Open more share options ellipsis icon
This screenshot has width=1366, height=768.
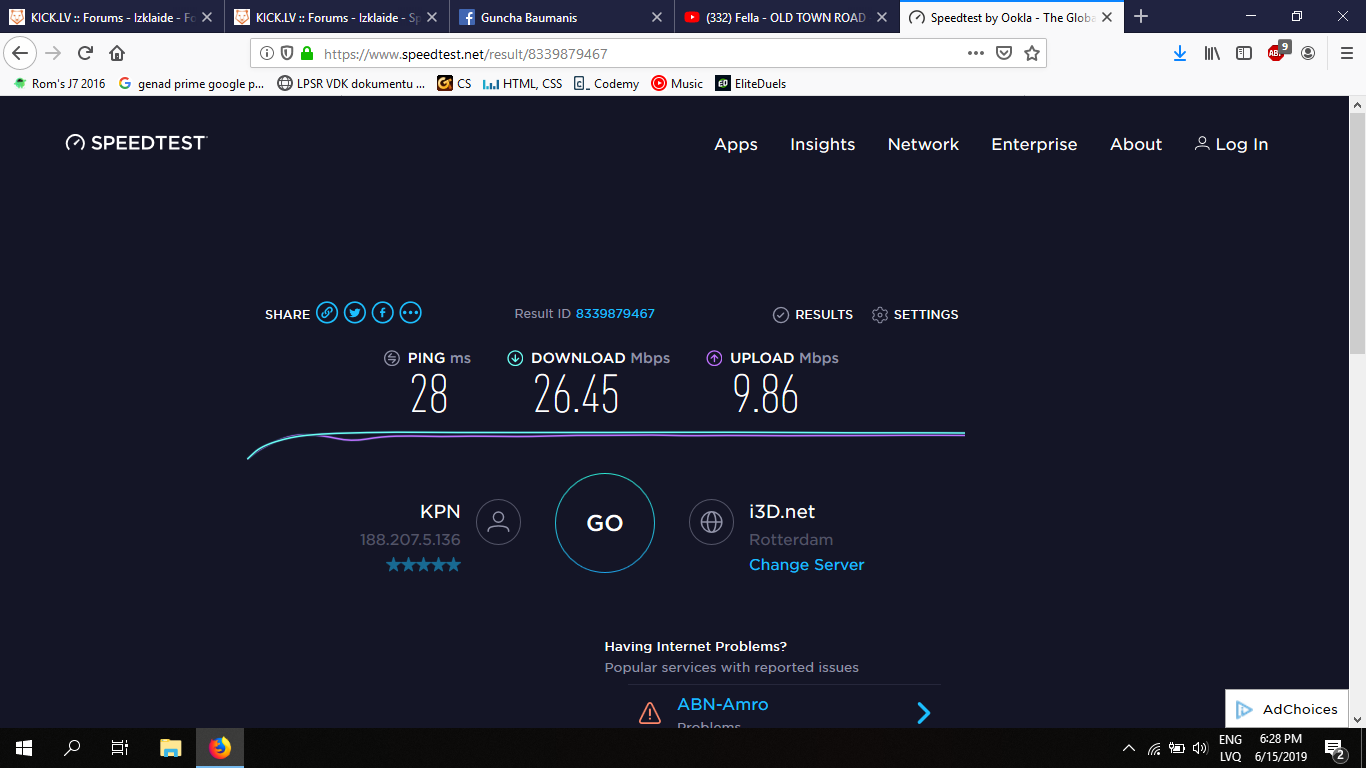410,313
